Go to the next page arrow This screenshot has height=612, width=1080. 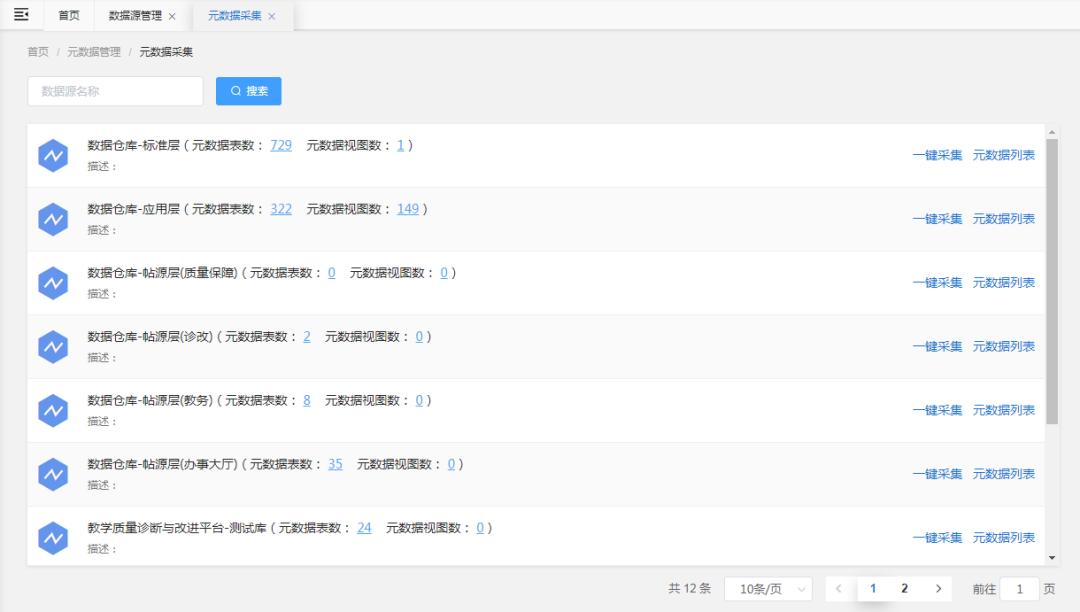(937, 589)
